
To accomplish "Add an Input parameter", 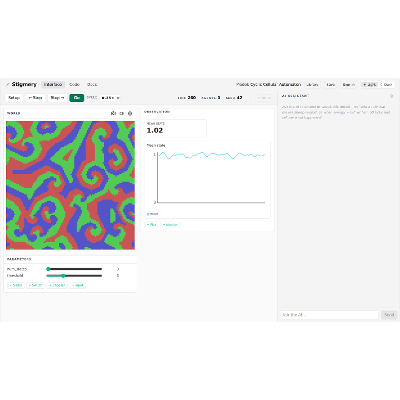I will pos(78,285).
